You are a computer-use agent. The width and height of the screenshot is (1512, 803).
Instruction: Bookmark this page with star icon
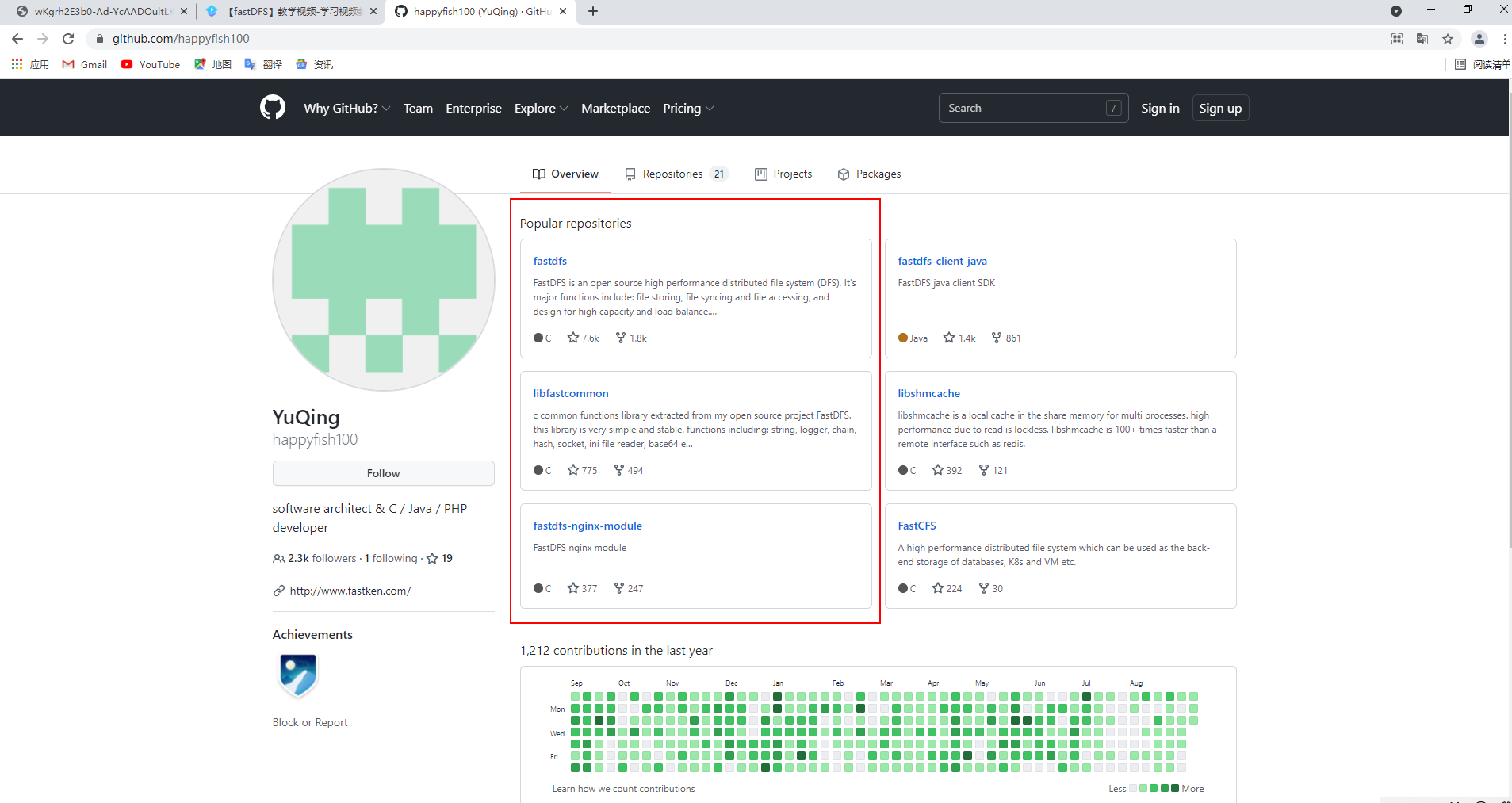pyautogui.click(x=1448, y=39)
